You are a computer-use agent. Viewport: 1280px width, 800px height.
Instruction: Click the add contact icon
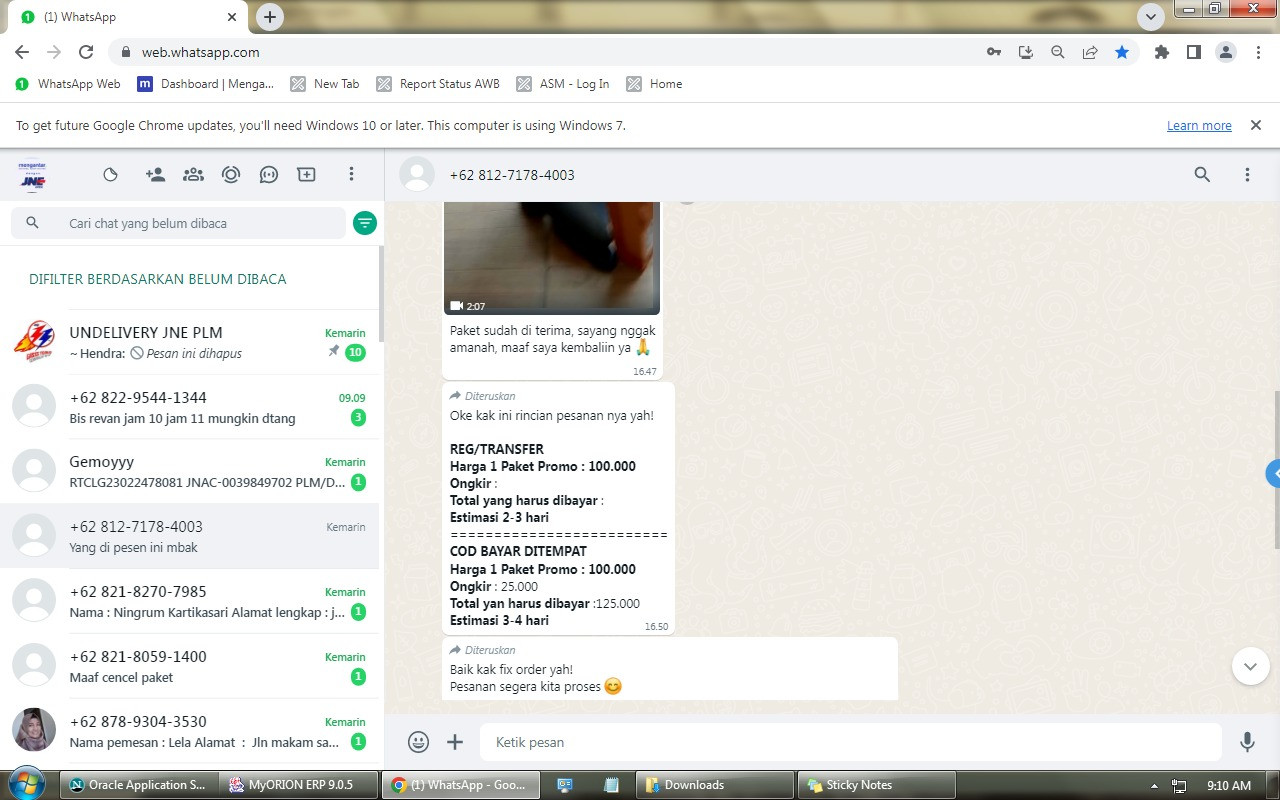point(155,174)
